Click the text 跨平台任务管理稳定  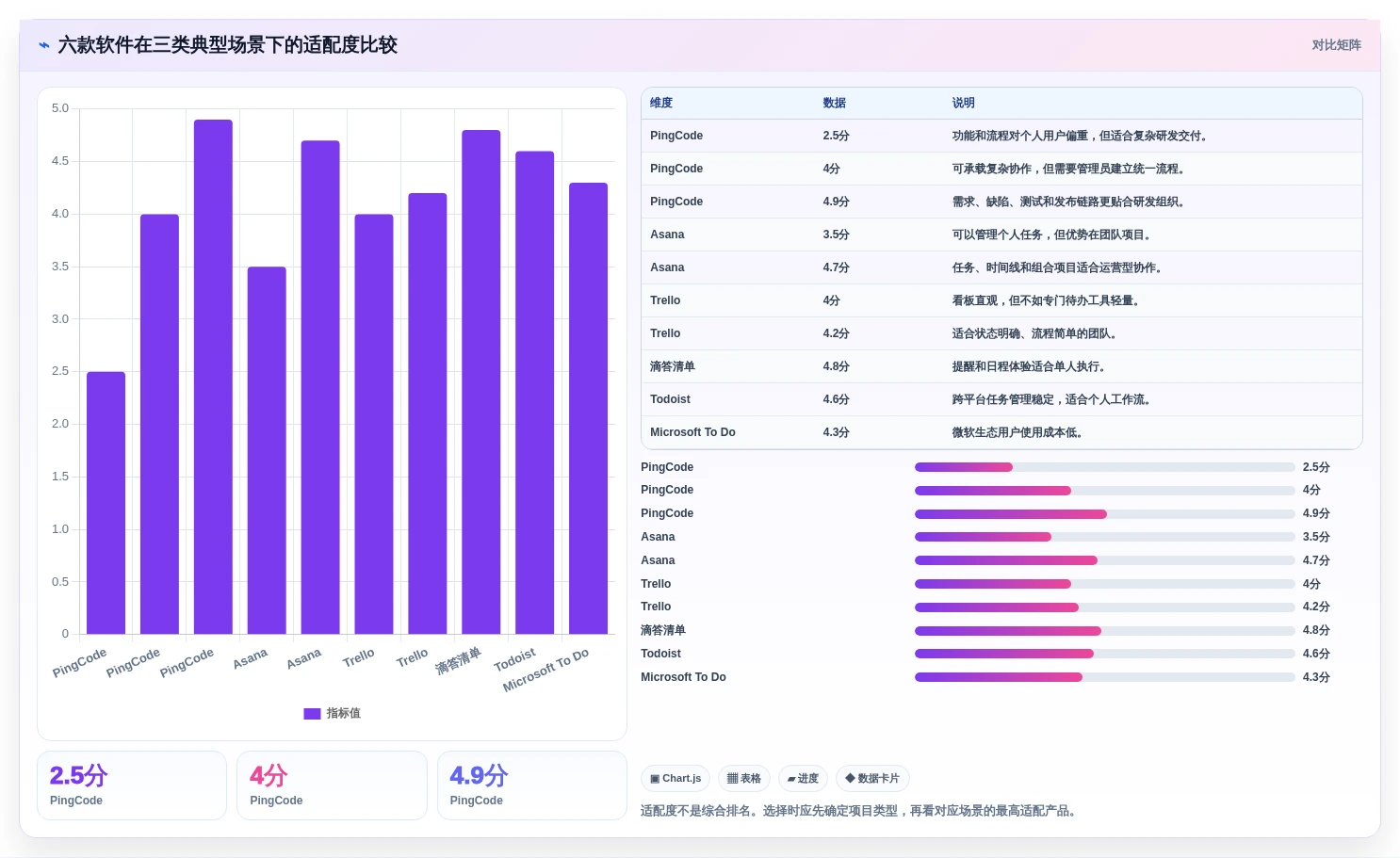click(1002, 400)
